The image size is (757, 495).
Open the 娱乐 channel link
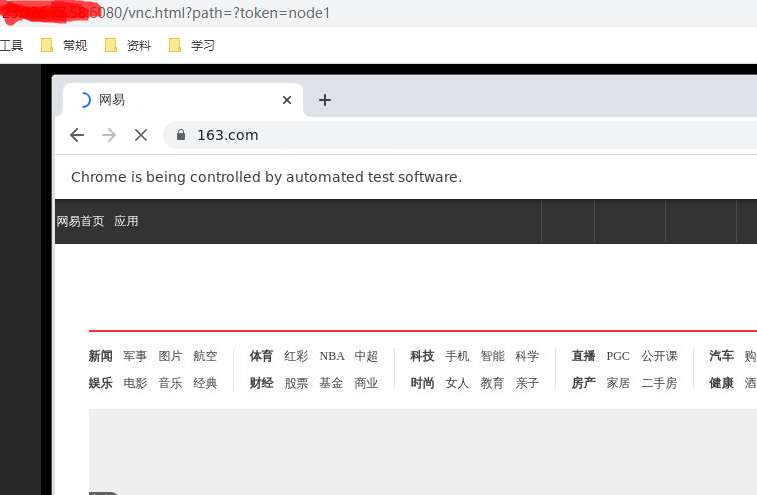(100, 383)
